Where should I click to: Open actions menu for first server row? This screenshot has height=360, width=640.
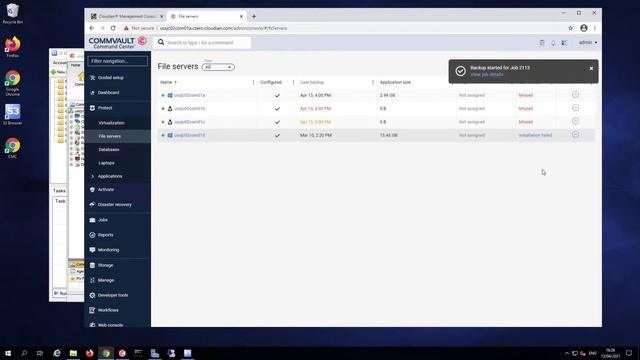click(575, 95)
